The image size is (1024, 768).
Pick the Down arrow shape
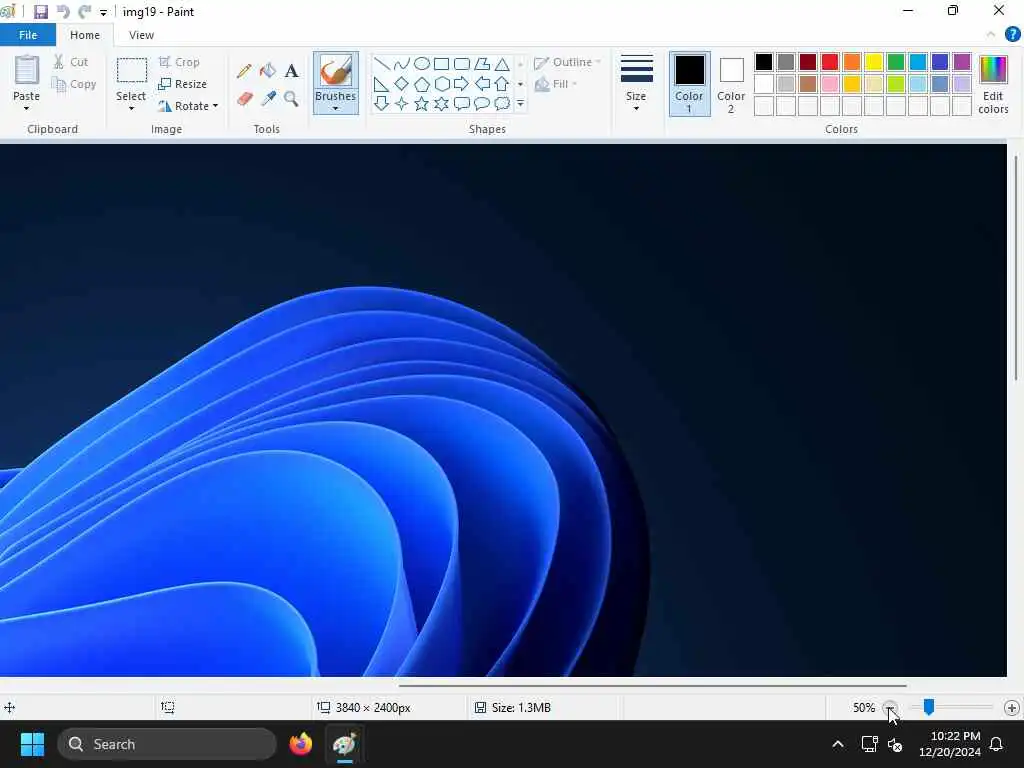point(381,103)
